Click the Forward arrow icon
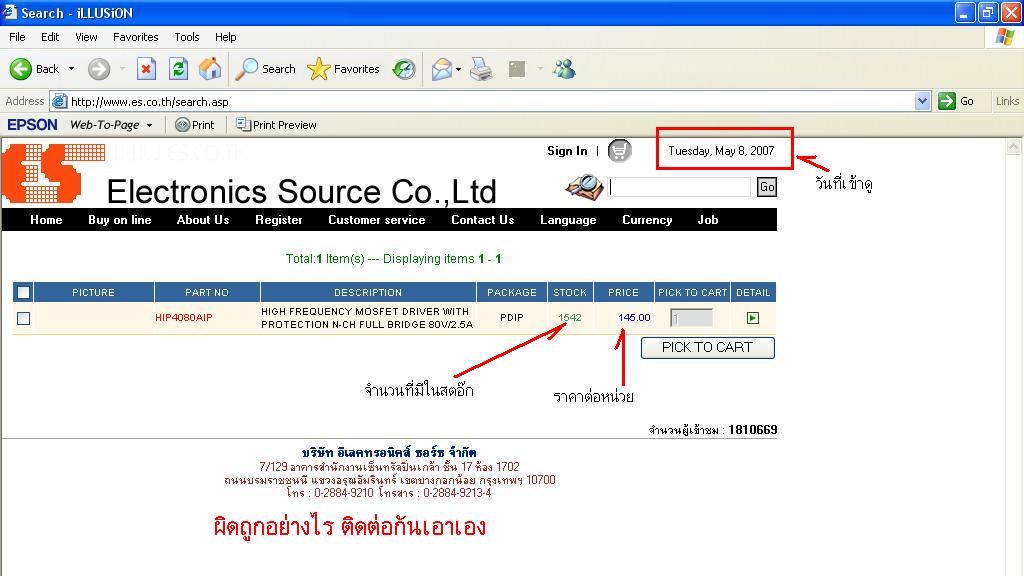The width and height of the screenshot is (1024, 576). coord(99,69)
